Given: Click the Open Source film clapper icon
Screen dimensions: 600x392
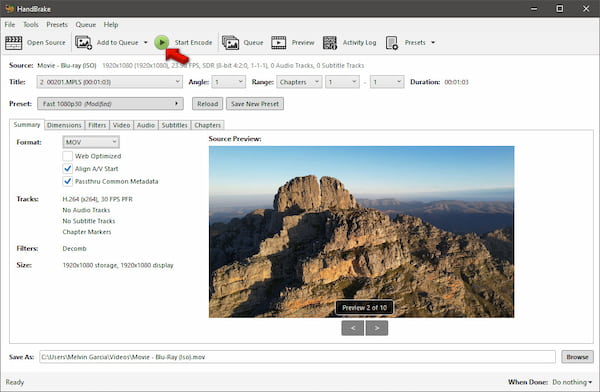Looking at the screenshot, I should coord(13,42).
